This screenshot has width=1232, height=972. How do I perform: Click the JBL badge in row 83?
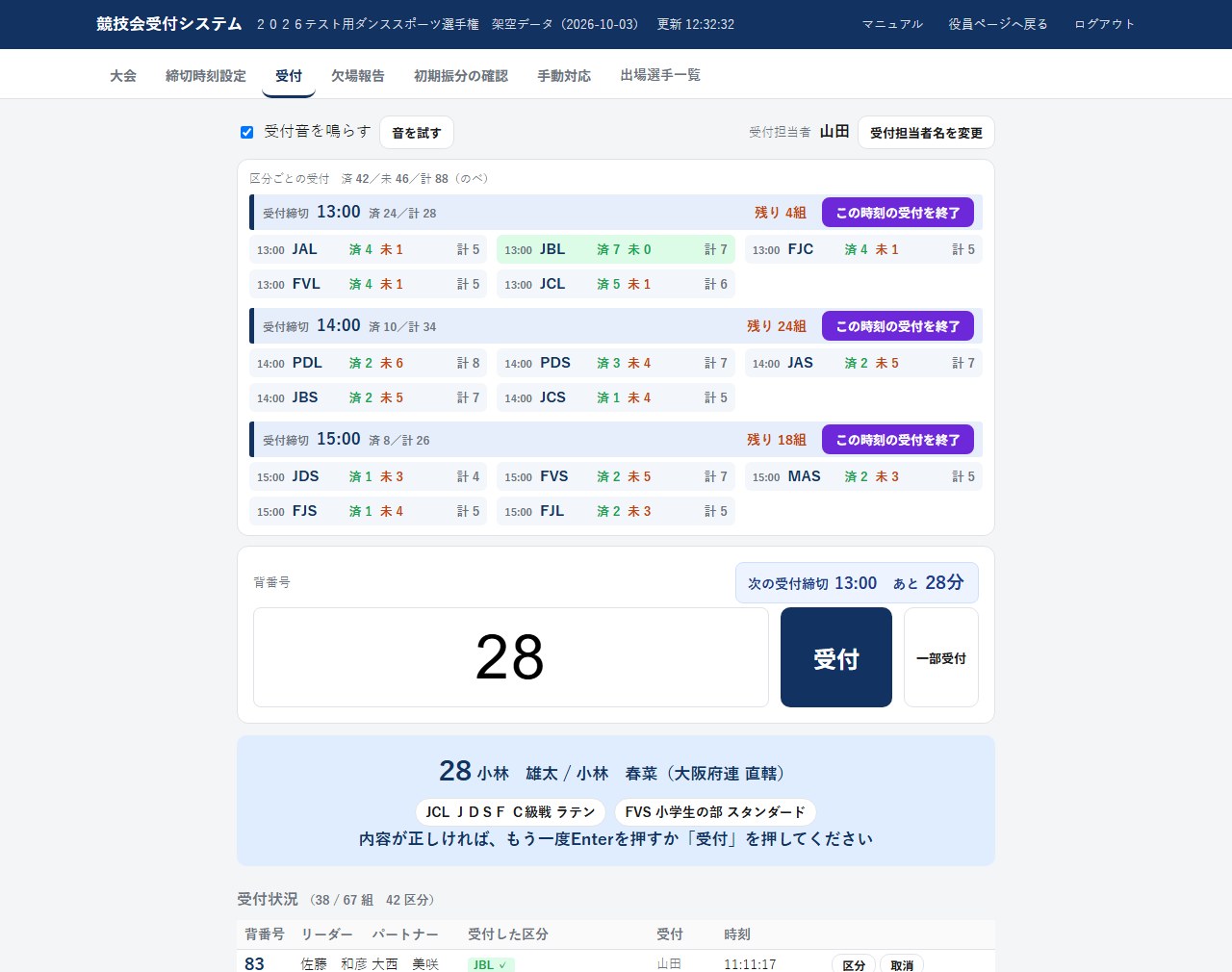[491, 964]
